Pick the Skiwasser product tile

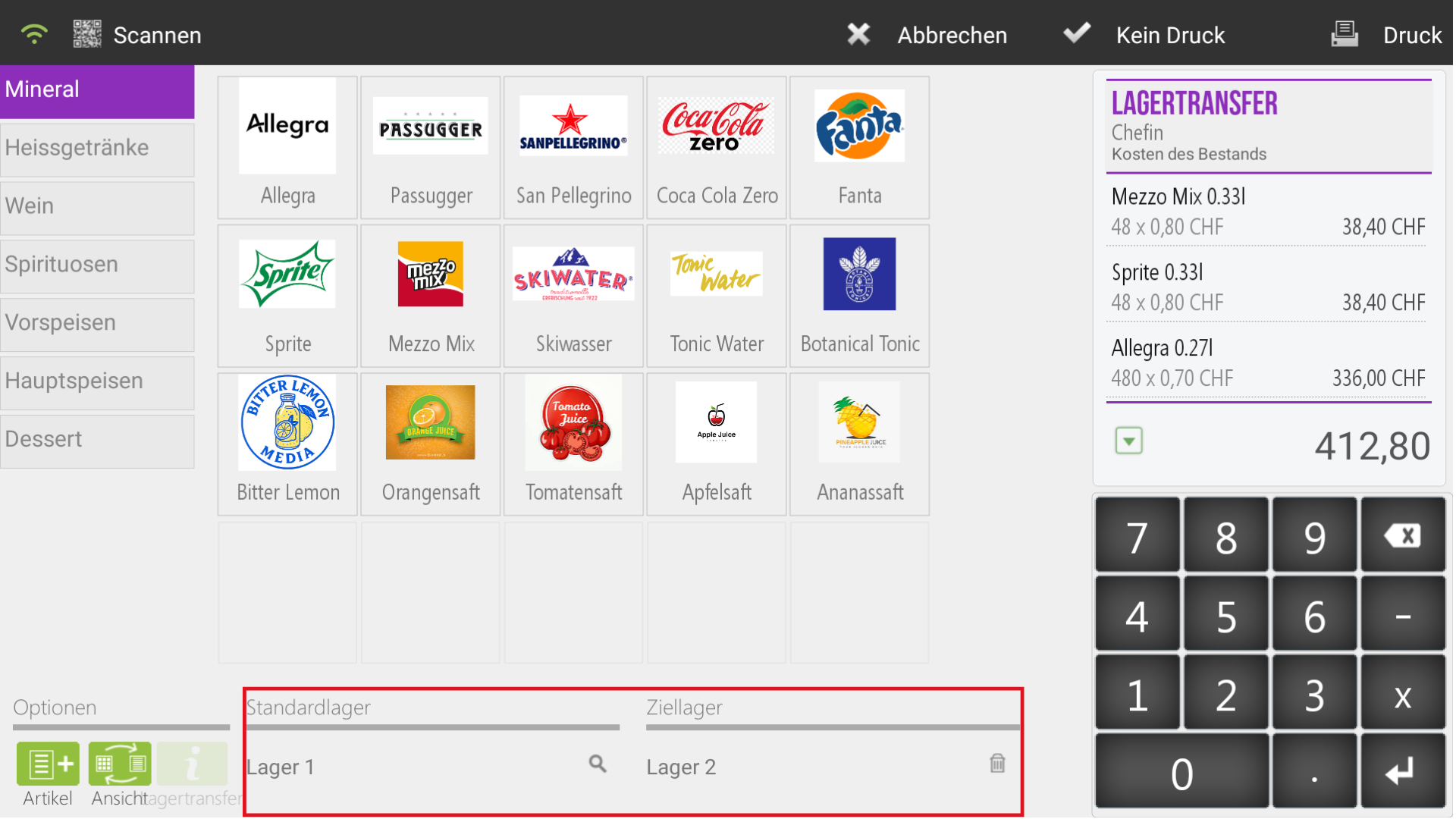(573, 296)
